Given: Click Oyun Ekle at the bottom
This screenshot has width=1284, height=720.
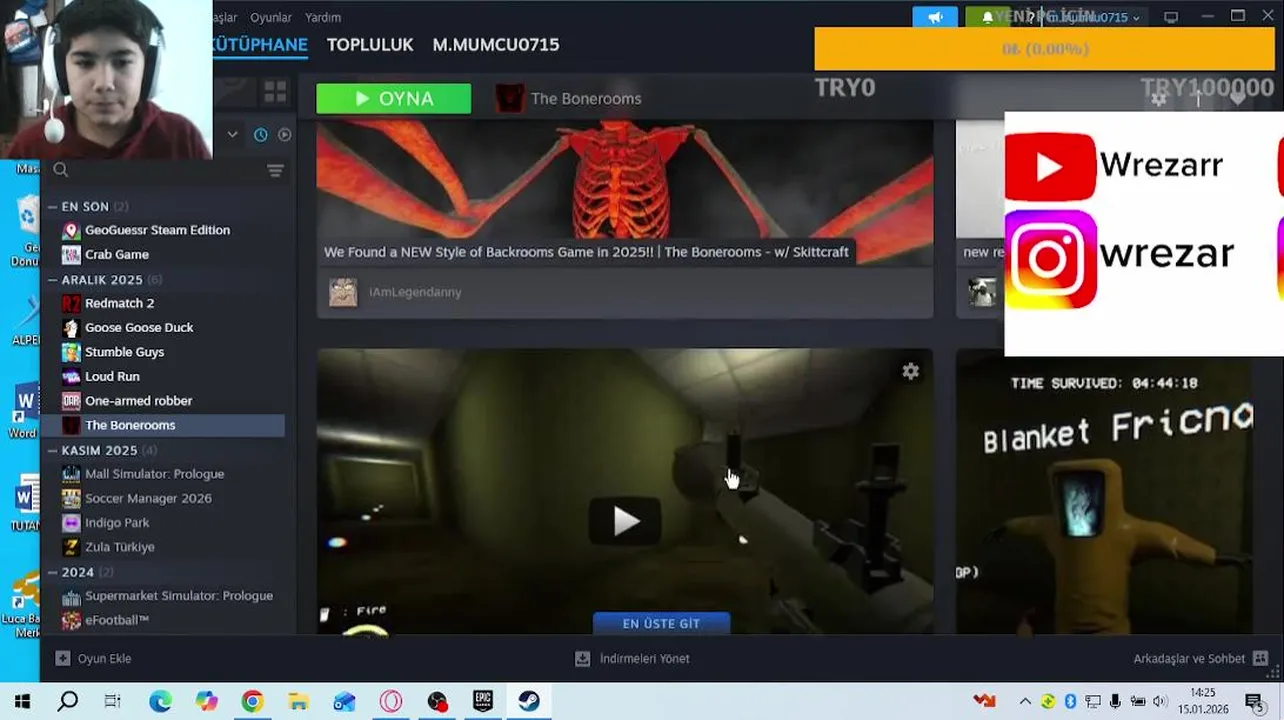Looking at the screenshot, I should [x=93, y=658].
